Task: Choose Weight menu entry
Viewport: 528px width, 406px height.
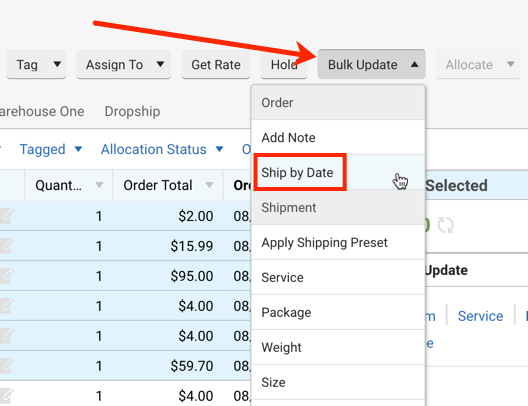Action: coord(338,347)
